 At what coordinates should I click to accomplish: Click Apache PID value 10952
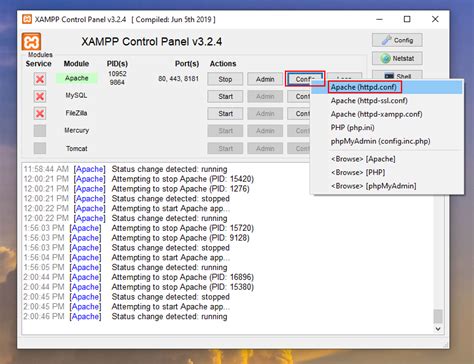coord(117,74)
